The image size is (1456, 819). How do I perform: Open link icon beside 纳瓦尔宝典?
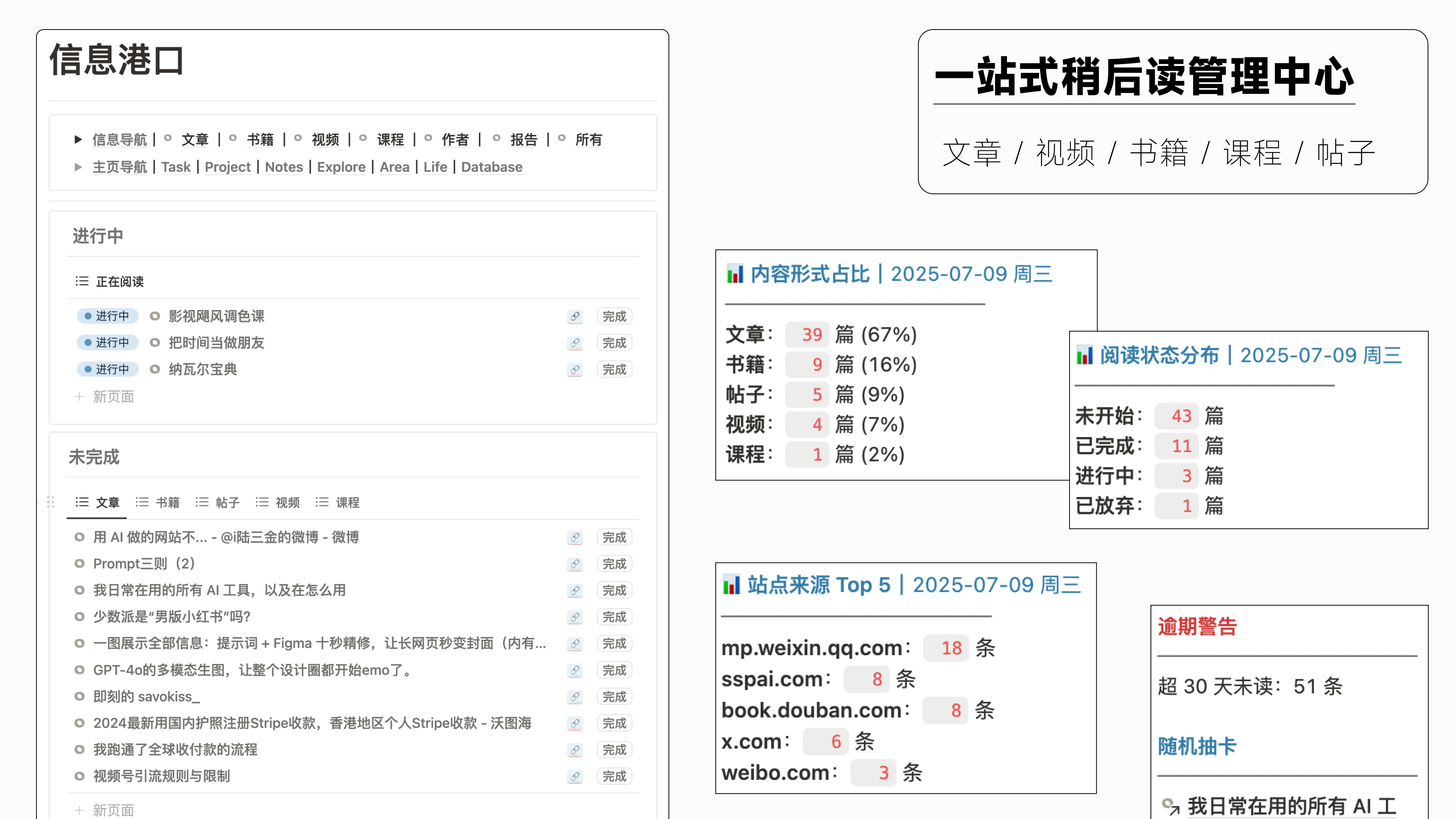click(575, 369)
